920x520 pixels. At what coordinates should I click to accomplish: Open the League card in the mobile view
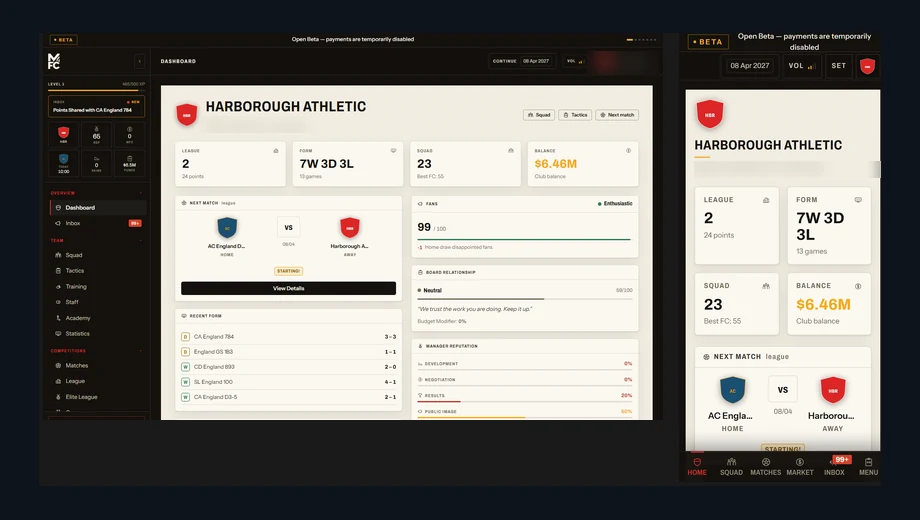[736, 225]
